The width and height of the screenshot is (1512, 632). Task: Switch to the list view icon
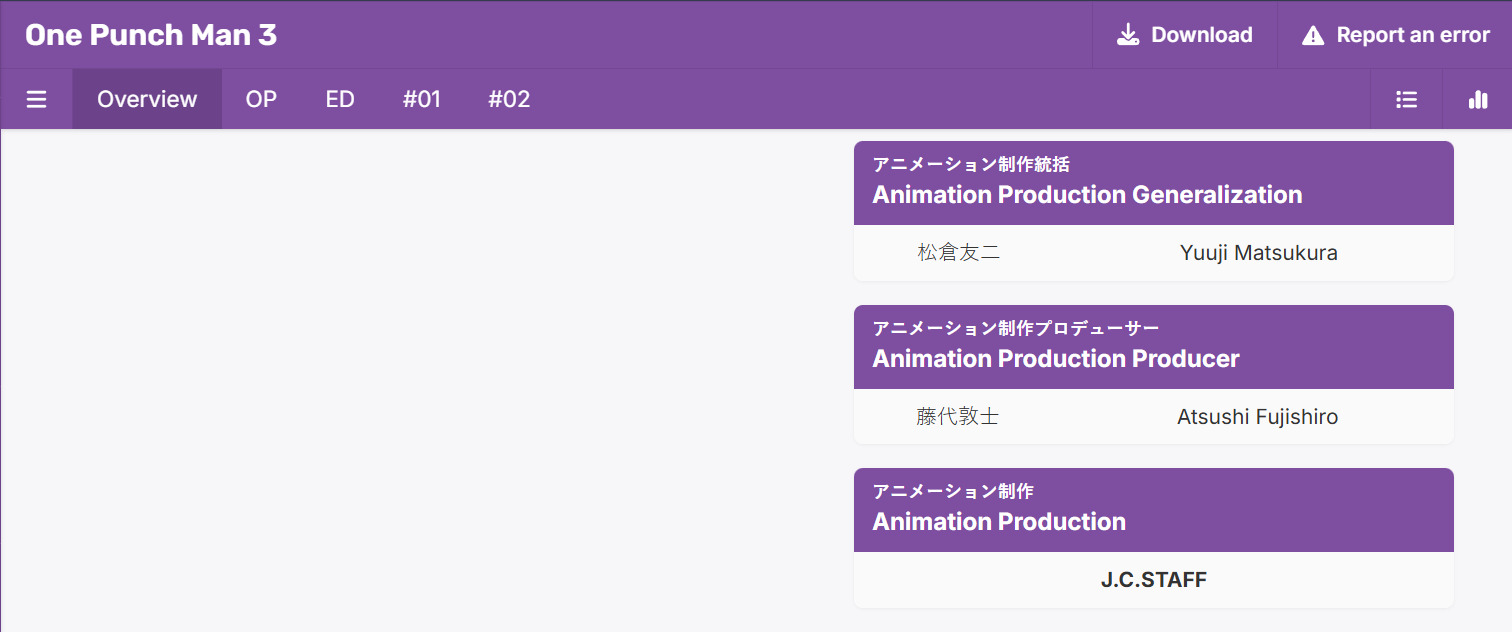click(1406, 99)
